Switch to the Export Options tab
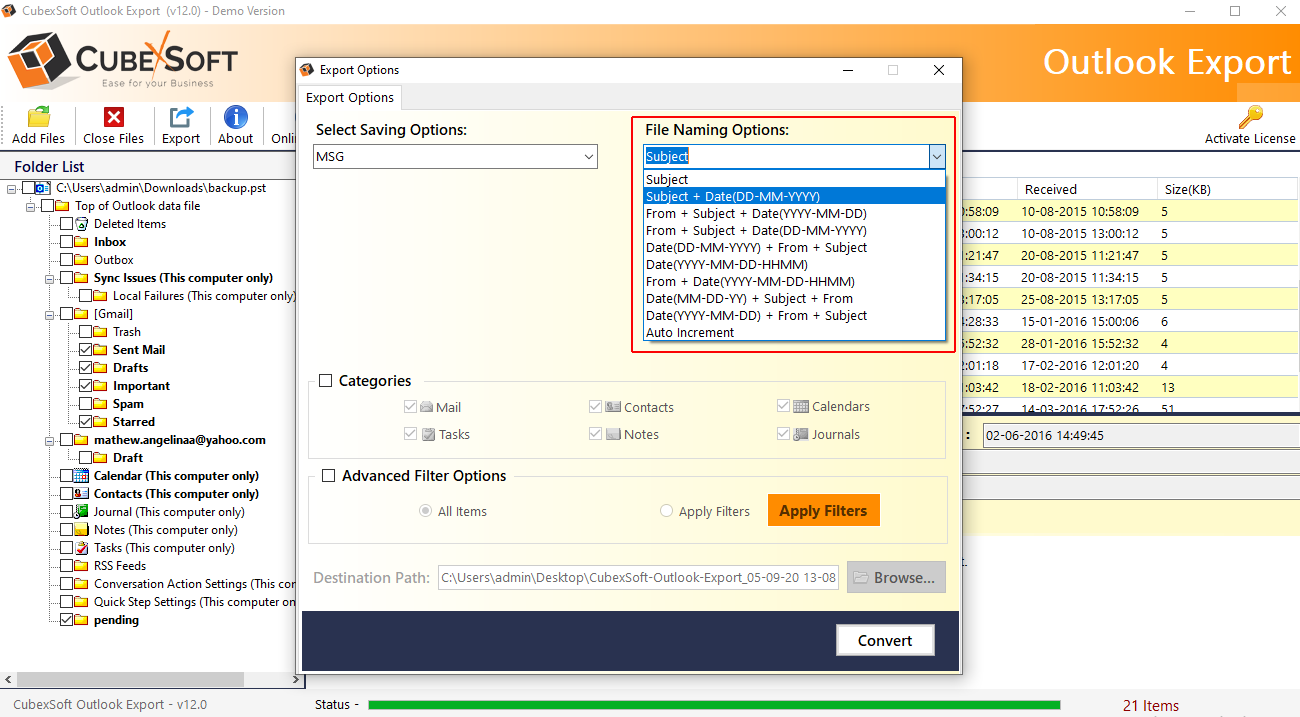This screenshot has width=1300, height=717. (x=350, y=97)
